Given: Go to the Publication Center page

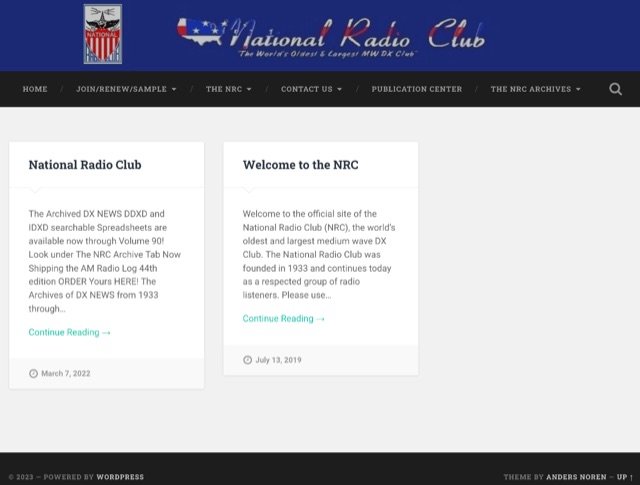Looking at the screenshot, I should (417, 89).
